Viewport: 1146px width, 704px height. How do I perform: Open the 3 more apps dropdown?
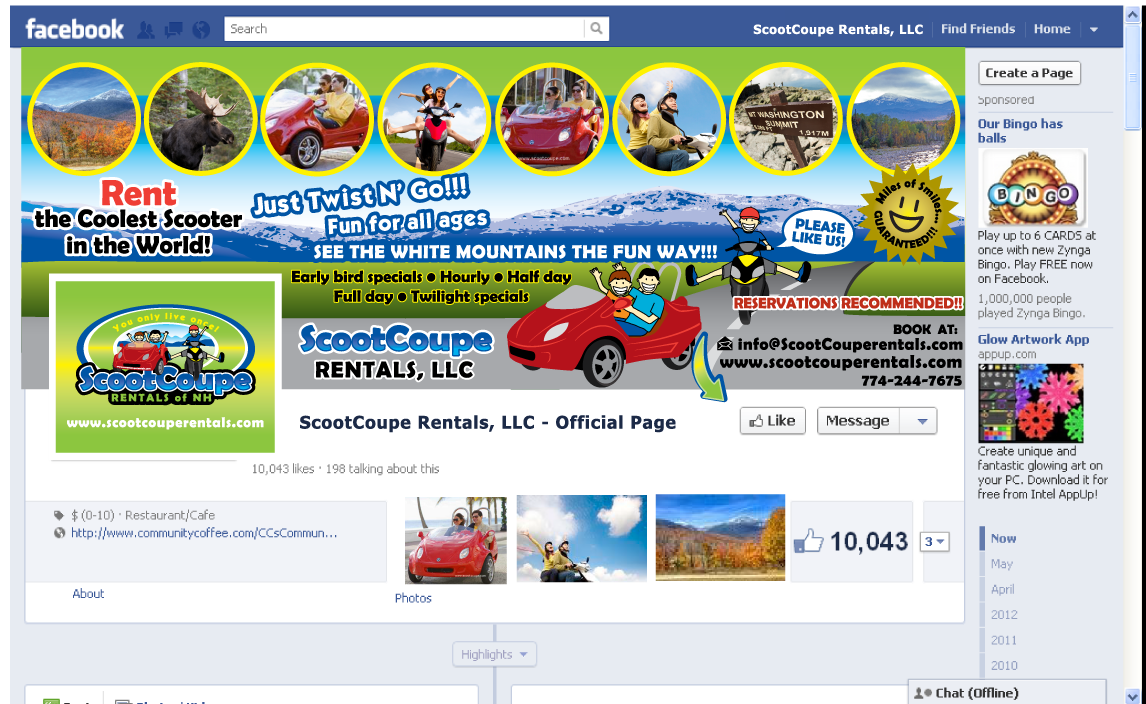pos(934,541)
